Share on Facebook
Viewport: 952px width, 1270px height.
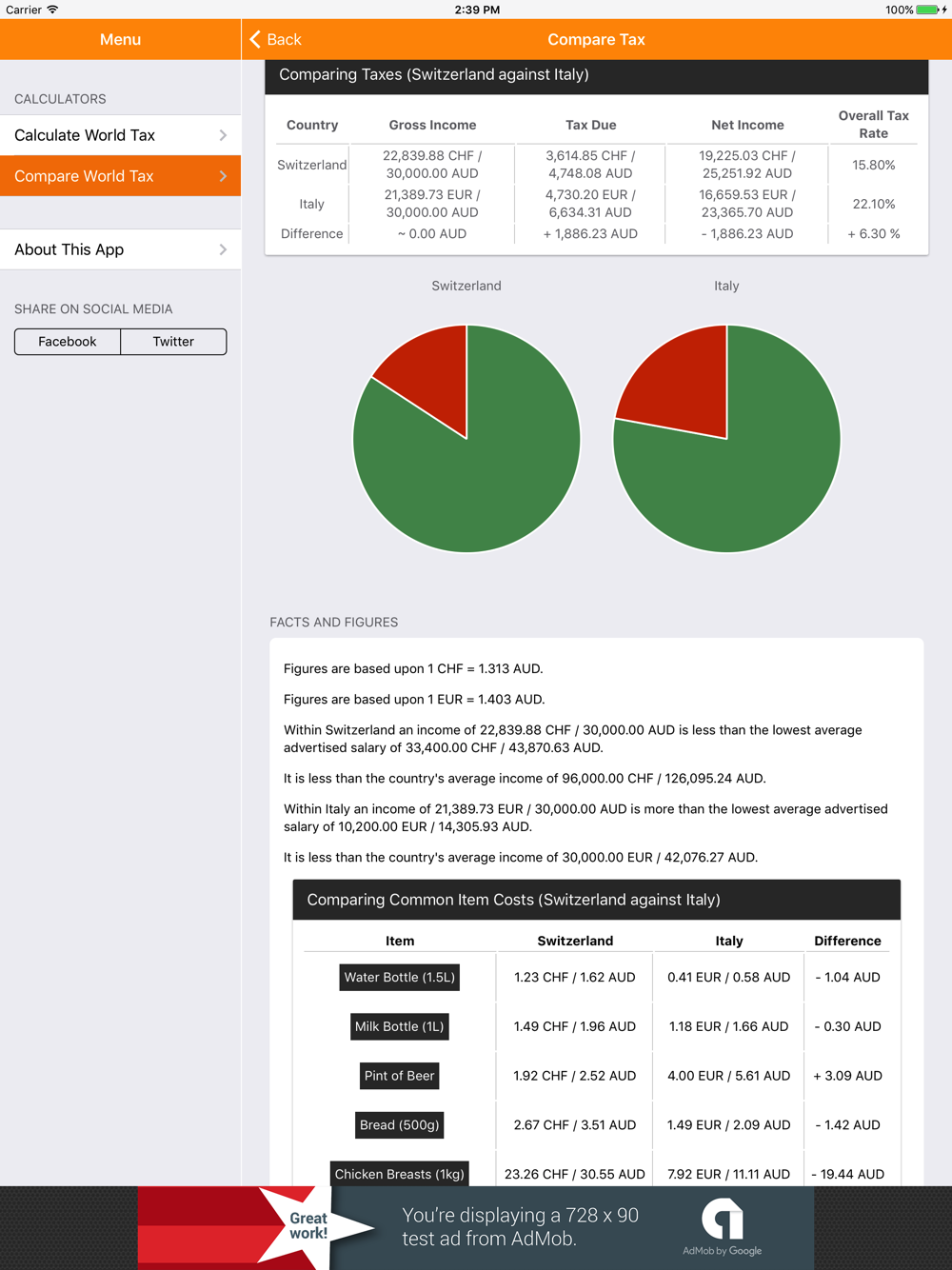(68, 342)
